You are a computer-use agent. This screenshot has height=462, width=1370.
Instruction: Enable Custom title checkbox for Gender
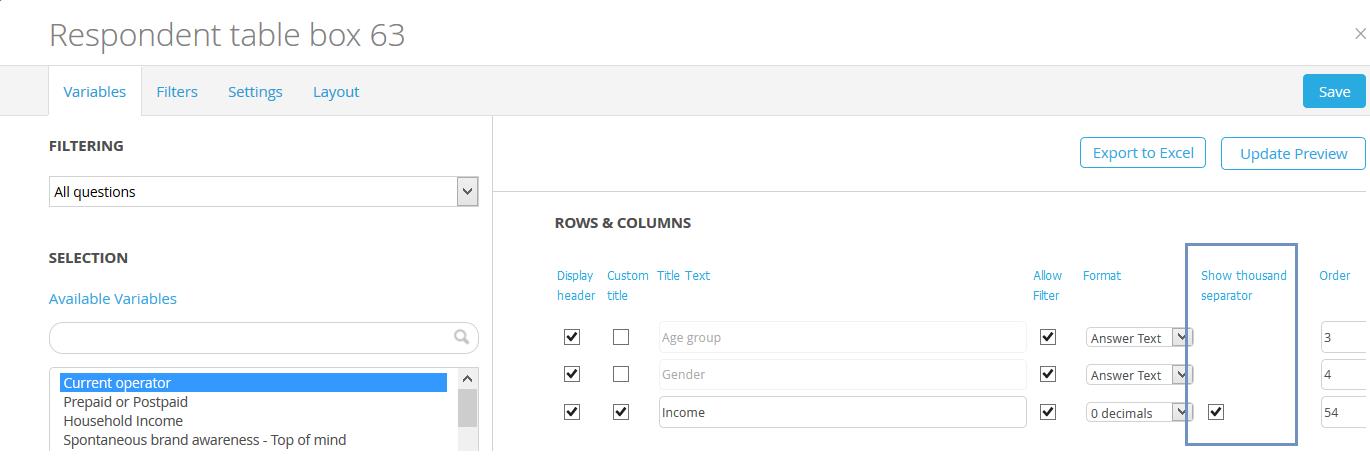(621, 374)
